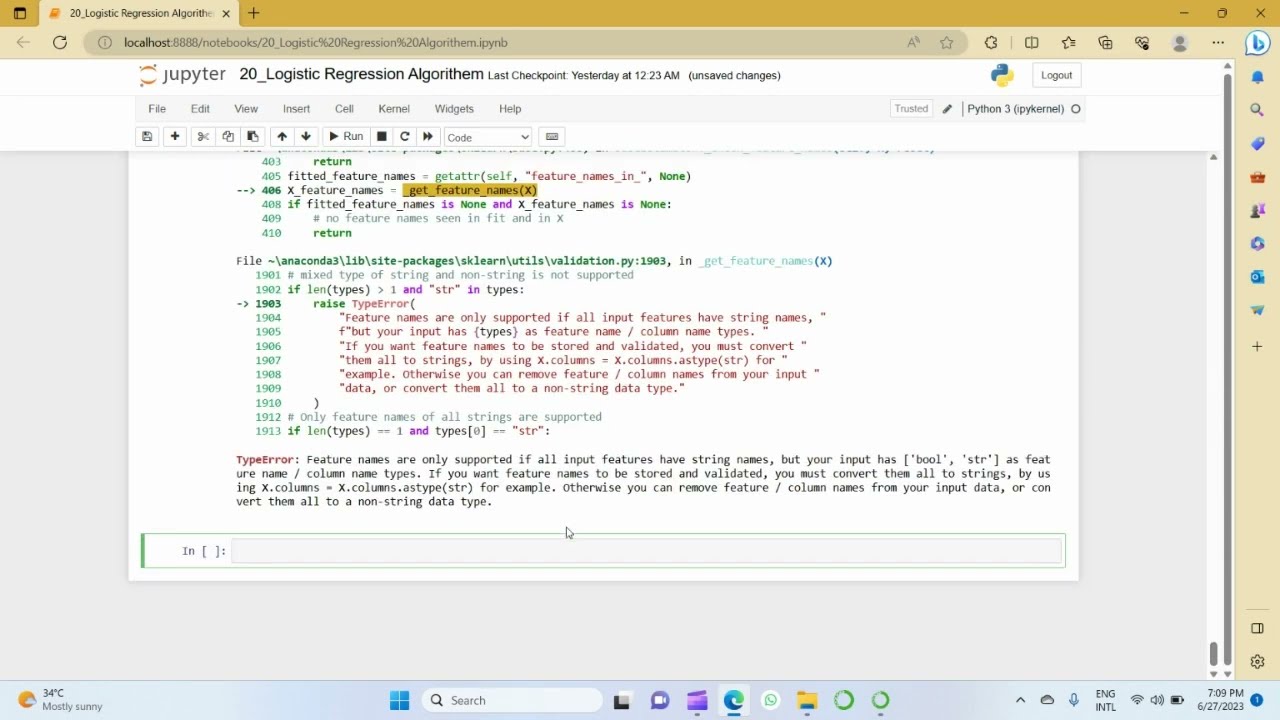Restart the kernel circular arrow icon
Image resolution: width=1280 pixels, height=720 pixels.
[405, 137]
